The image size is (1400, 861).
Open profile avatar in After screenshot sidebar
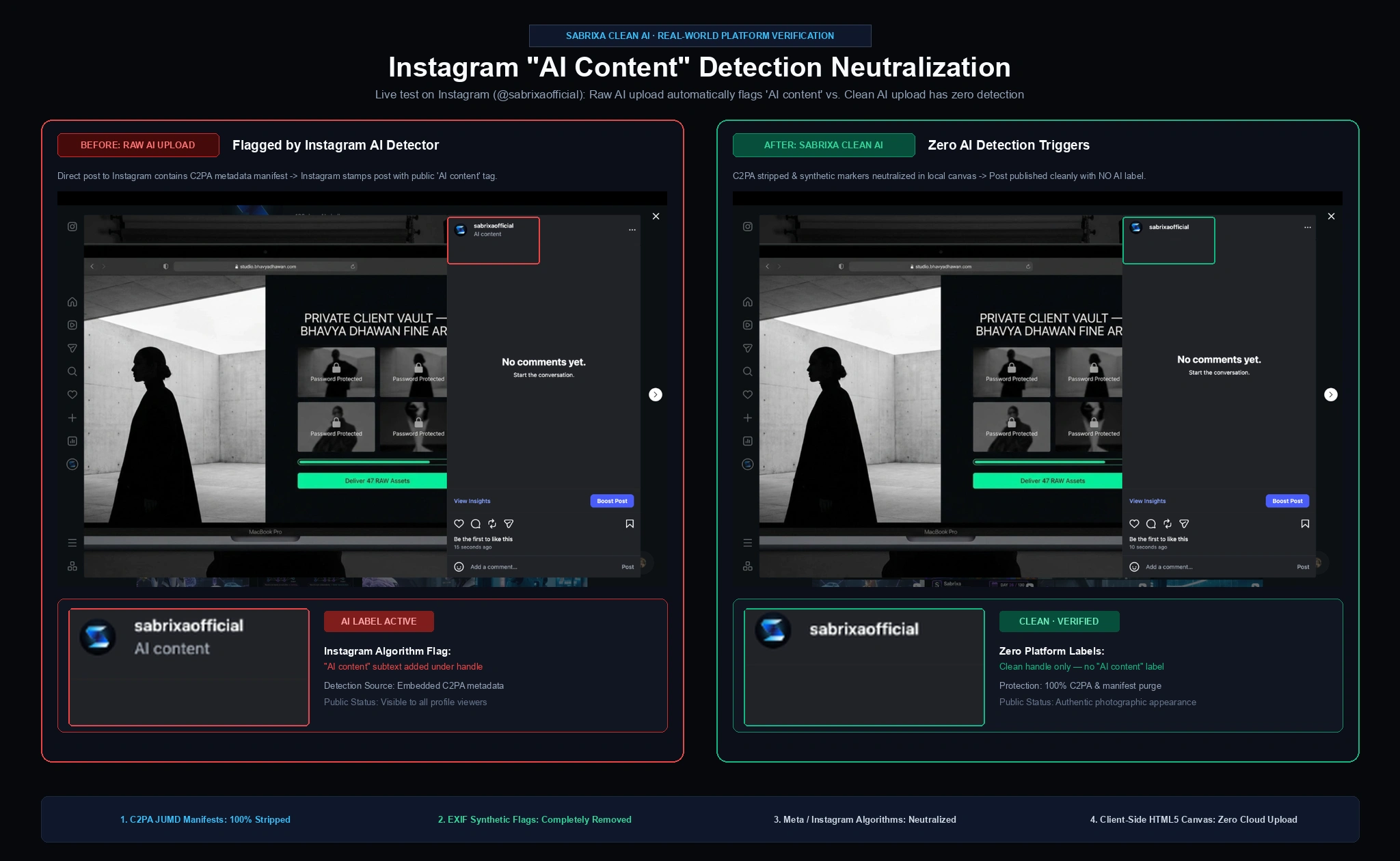(748, 465)
